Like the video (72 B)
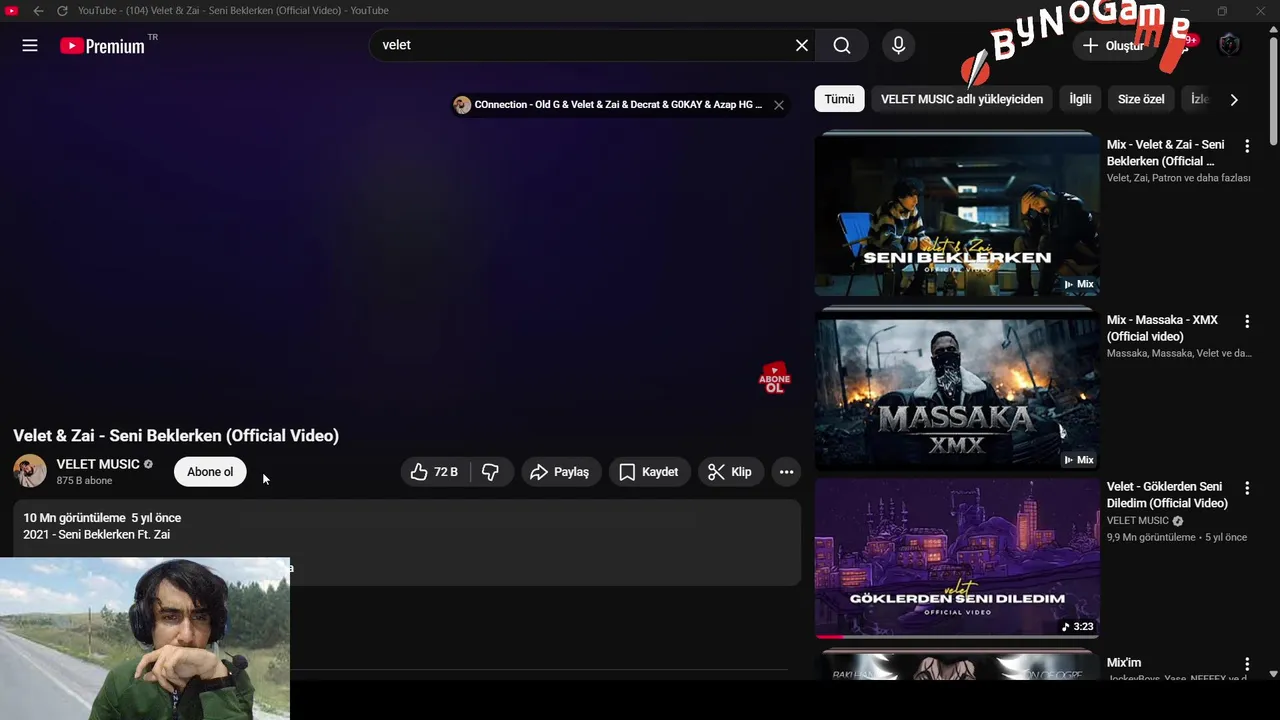The width and height of the screenshot is (1280, 720). coord(435,472)
